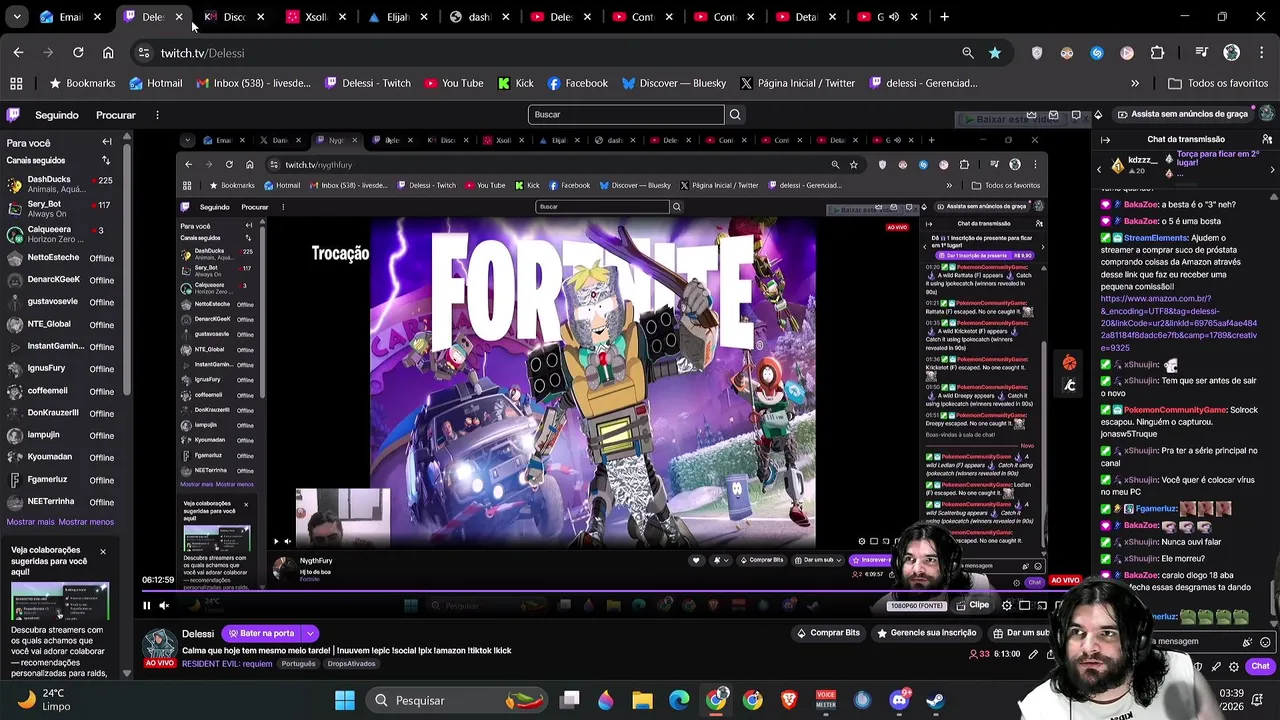Click Mostrar menos in sidebar
Screen dimensions: 1280x720
click(86, 522)
